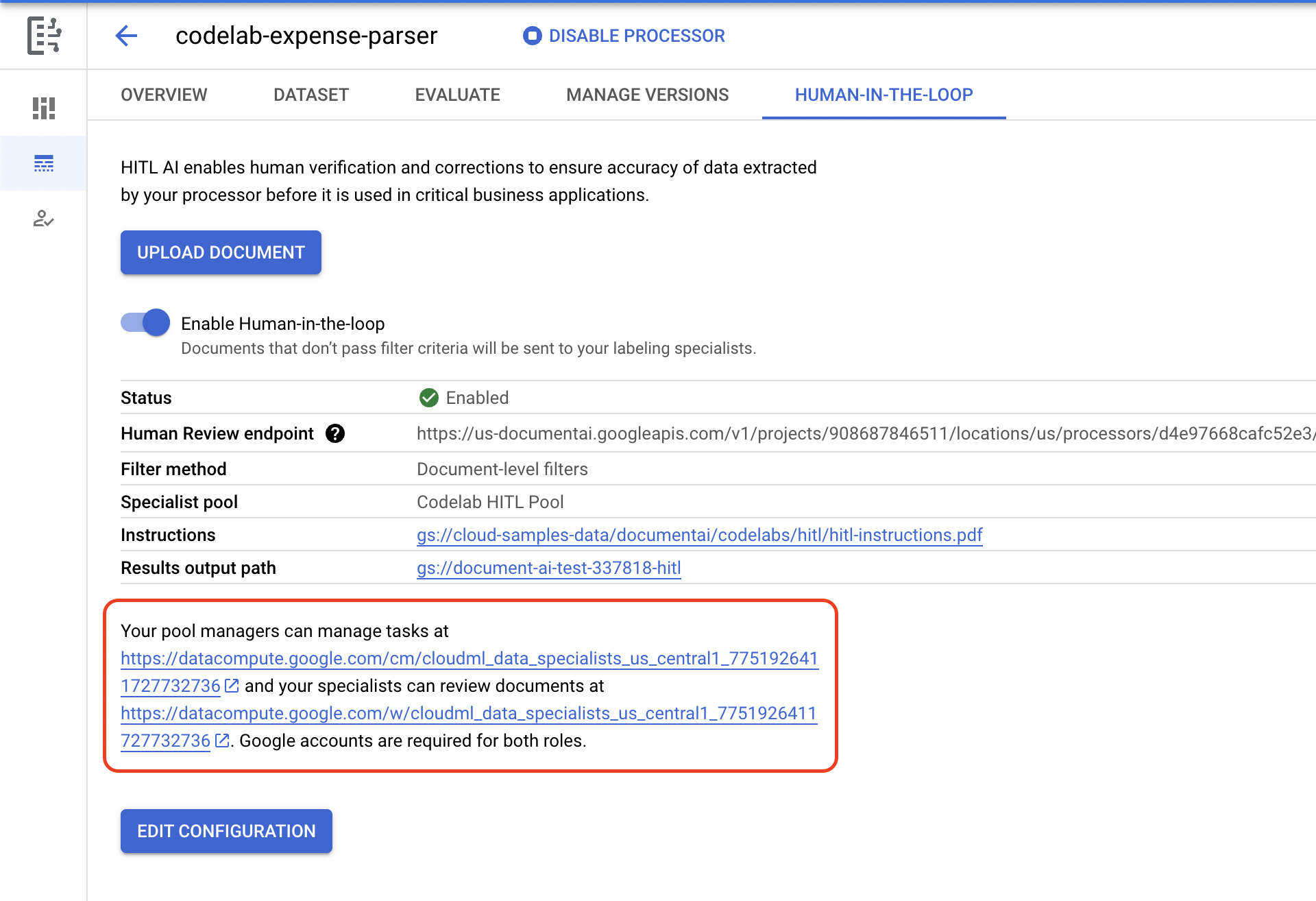Click external-link icon after pool managers URL
The height and width of the screenshot is (901, 1316).
pos(232,686)
